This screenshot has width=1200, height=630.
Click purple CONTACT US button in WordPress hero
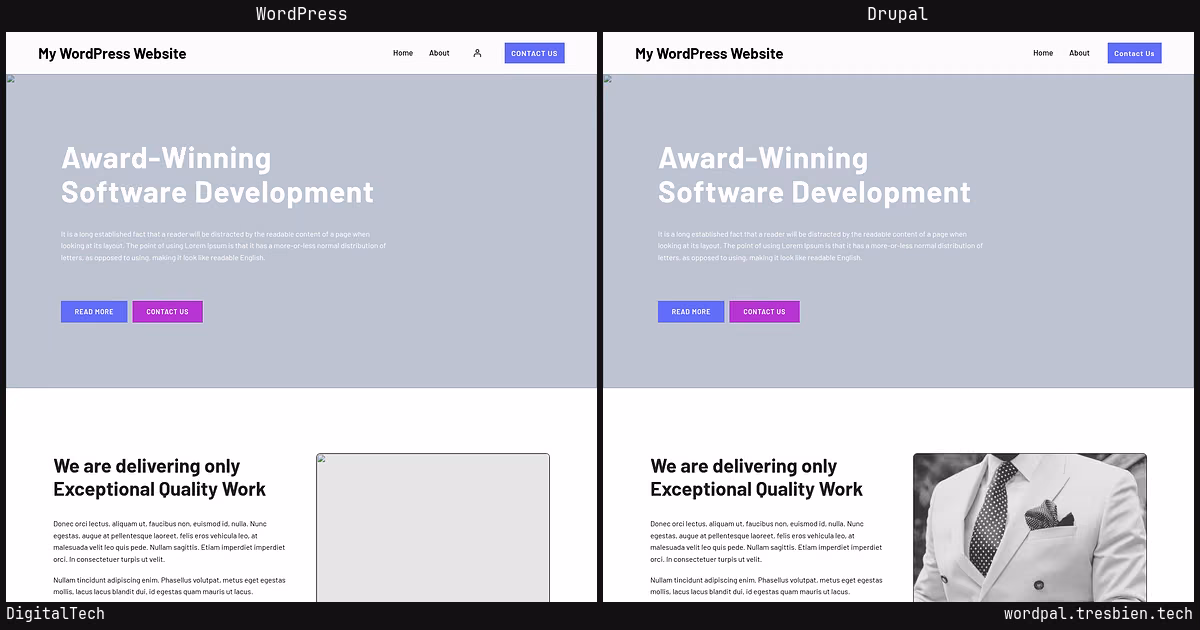pos(167,312)
